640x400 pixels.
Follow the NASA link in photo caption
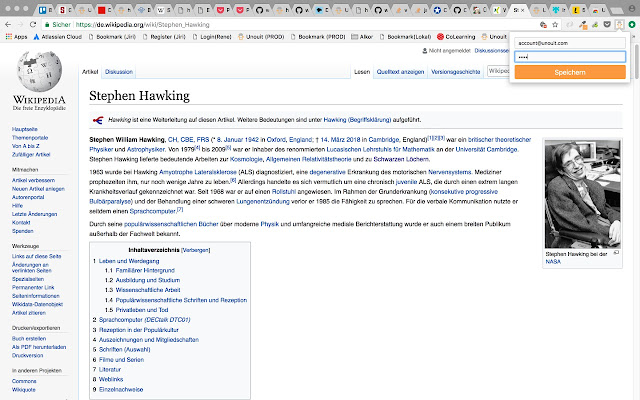click(x=553, y=262)
